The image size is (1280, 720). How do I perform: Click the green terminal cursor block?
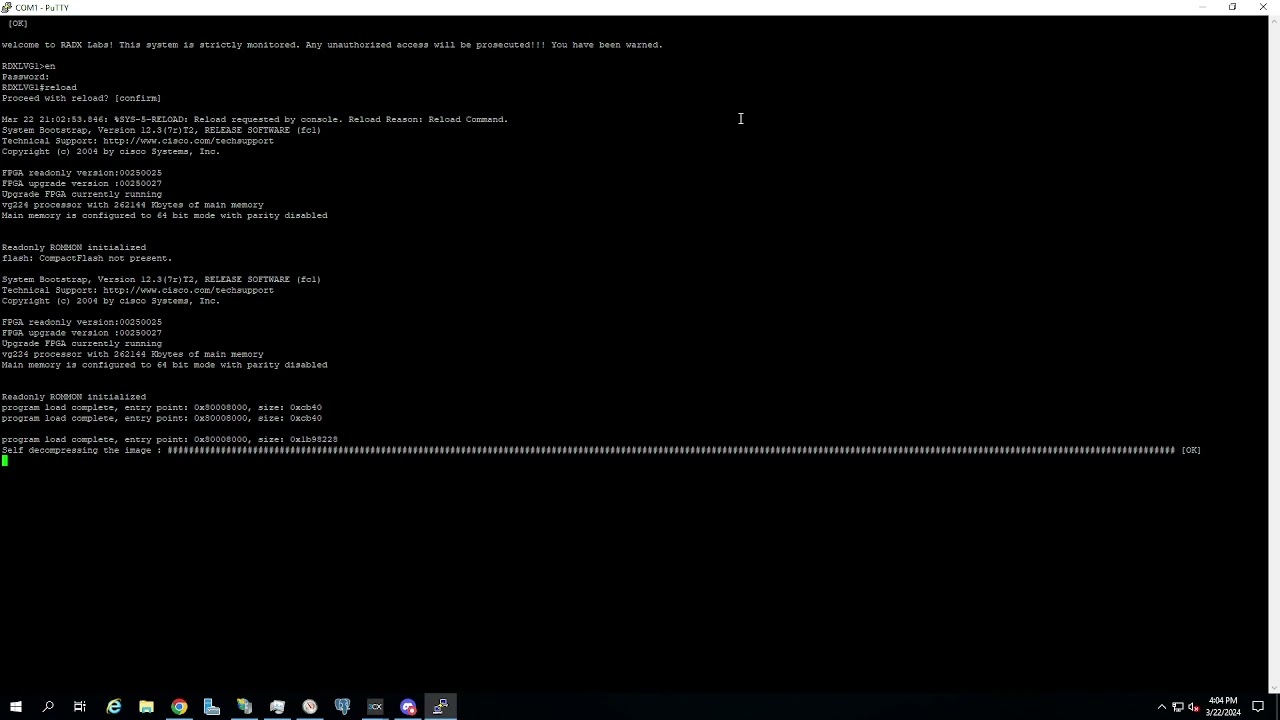[5, 461]
